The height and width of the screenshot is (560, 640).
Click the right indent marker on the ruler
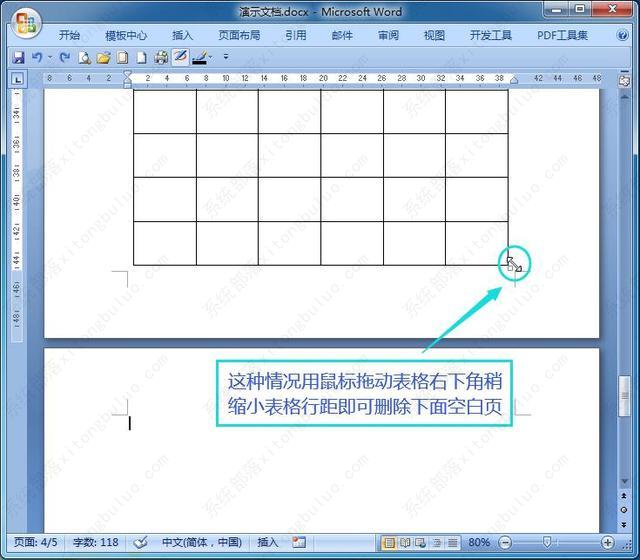(514, 80)
